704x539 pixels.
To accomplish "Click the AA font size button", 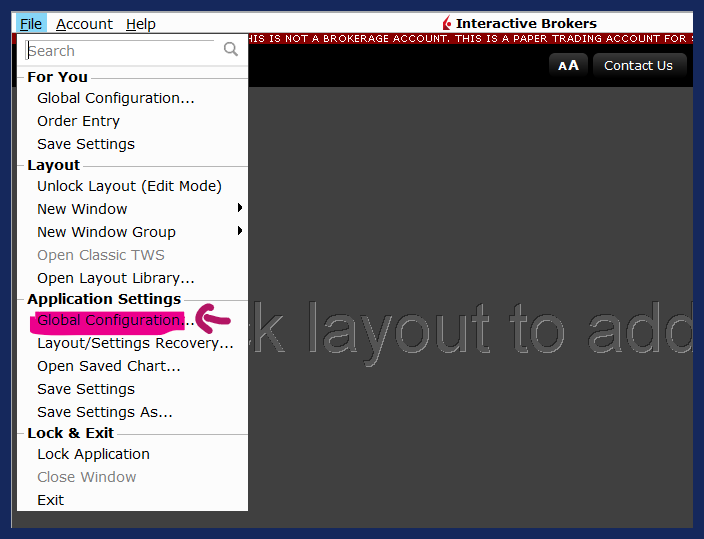I will (568, 66).
